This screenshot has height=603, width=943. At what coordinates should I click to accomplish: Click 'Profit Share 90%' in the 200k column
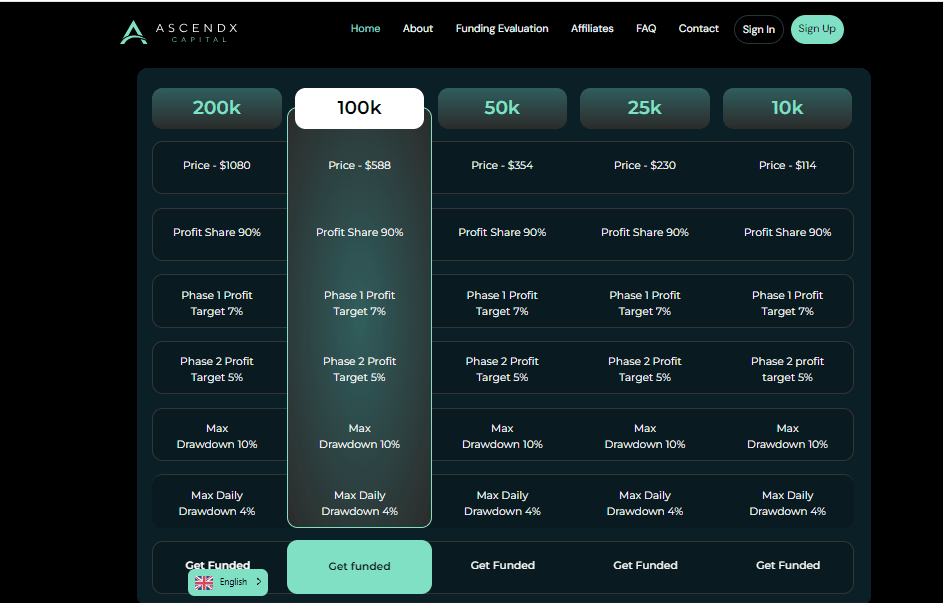coord(217,232)
